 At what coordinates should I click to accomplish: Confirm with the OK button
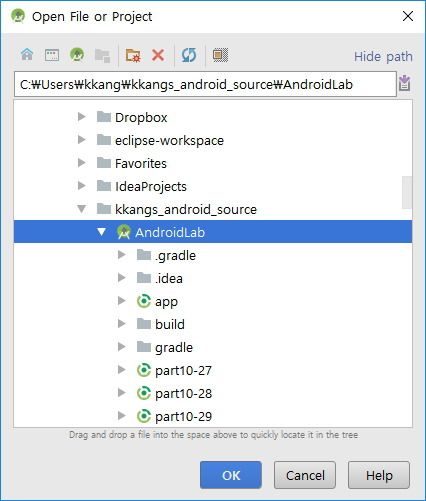[231, 475]
